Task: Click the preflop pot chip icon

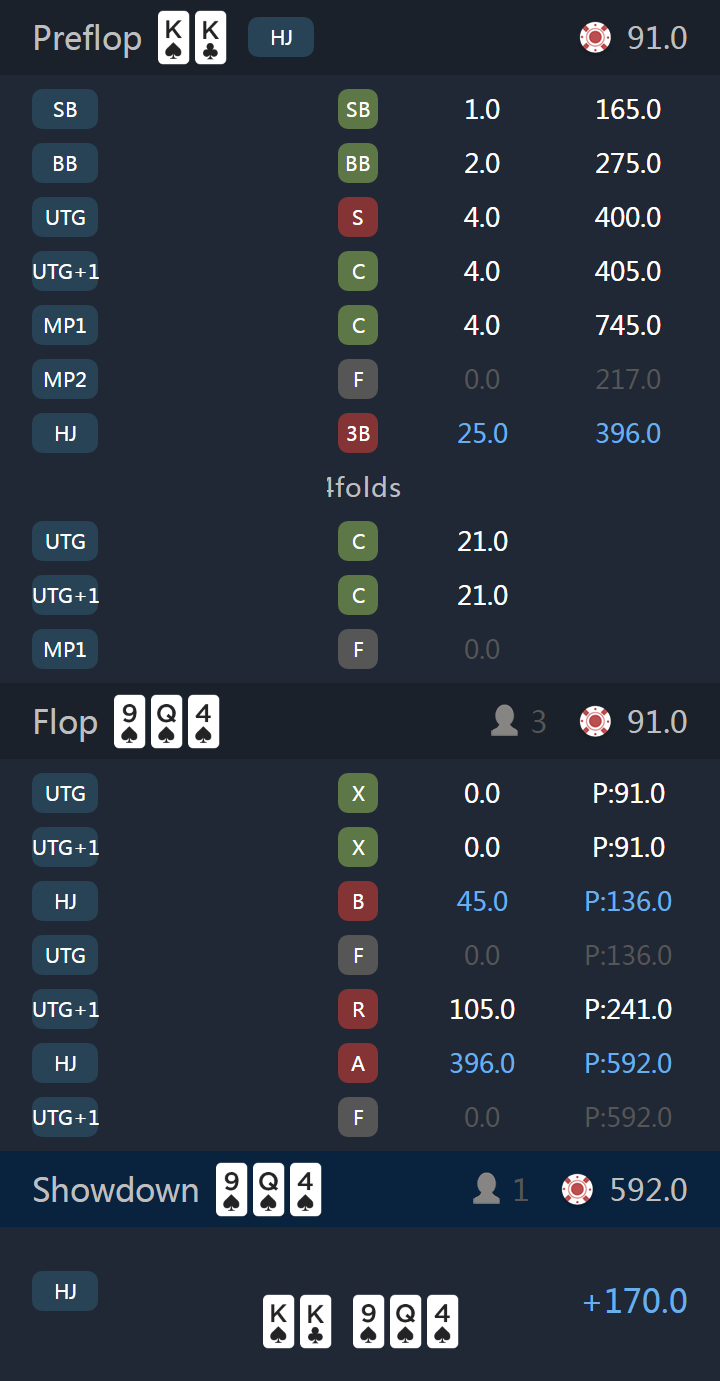Action: (595, 38)
